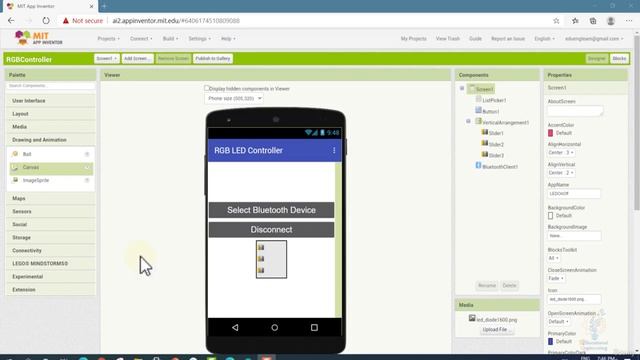The height and width of the screenshot is (360, 640).
Task: Expand the Sensors palette category
Action: (x=51, y=211)
